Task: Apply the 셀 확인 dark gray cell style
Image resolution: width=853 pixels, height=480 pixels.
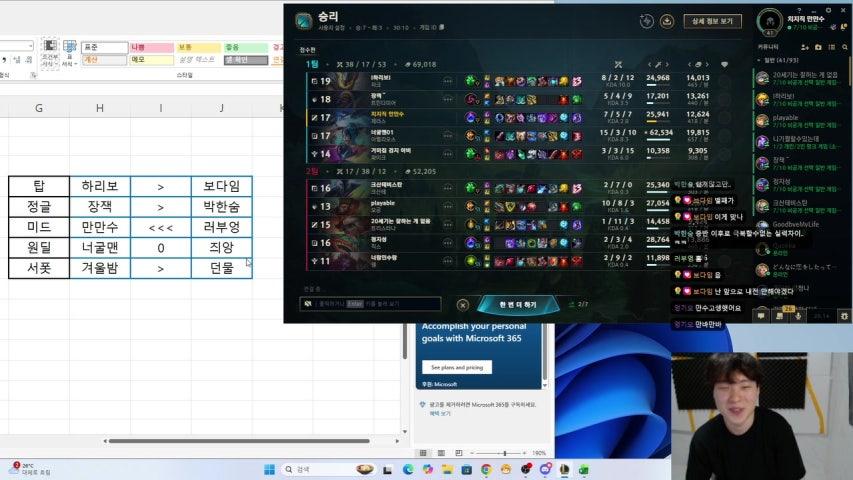Action: [246, 59]
